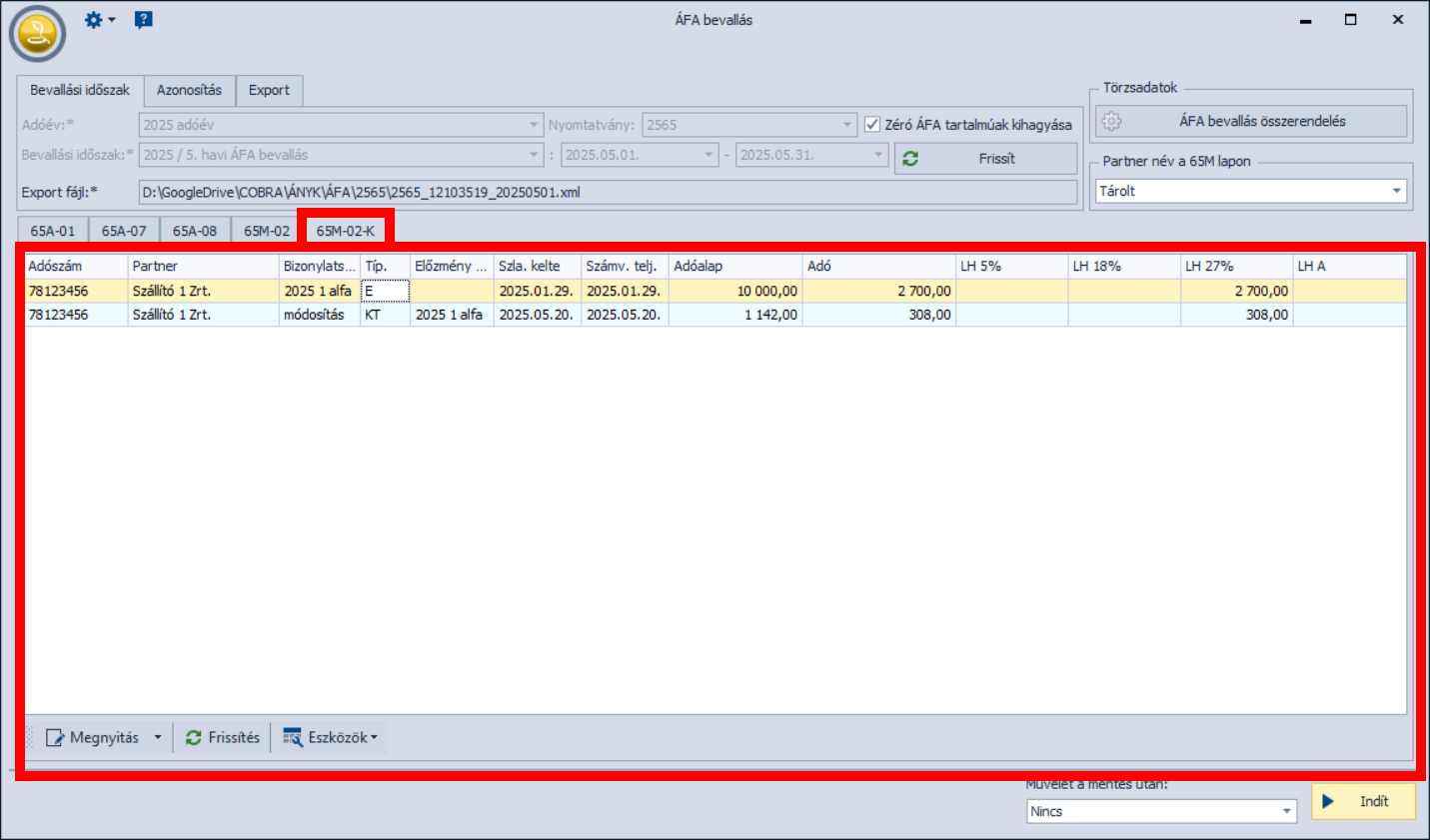
Task: Click the round gold application logo icon
Action: pyautogui.click(x=38, y=34)
